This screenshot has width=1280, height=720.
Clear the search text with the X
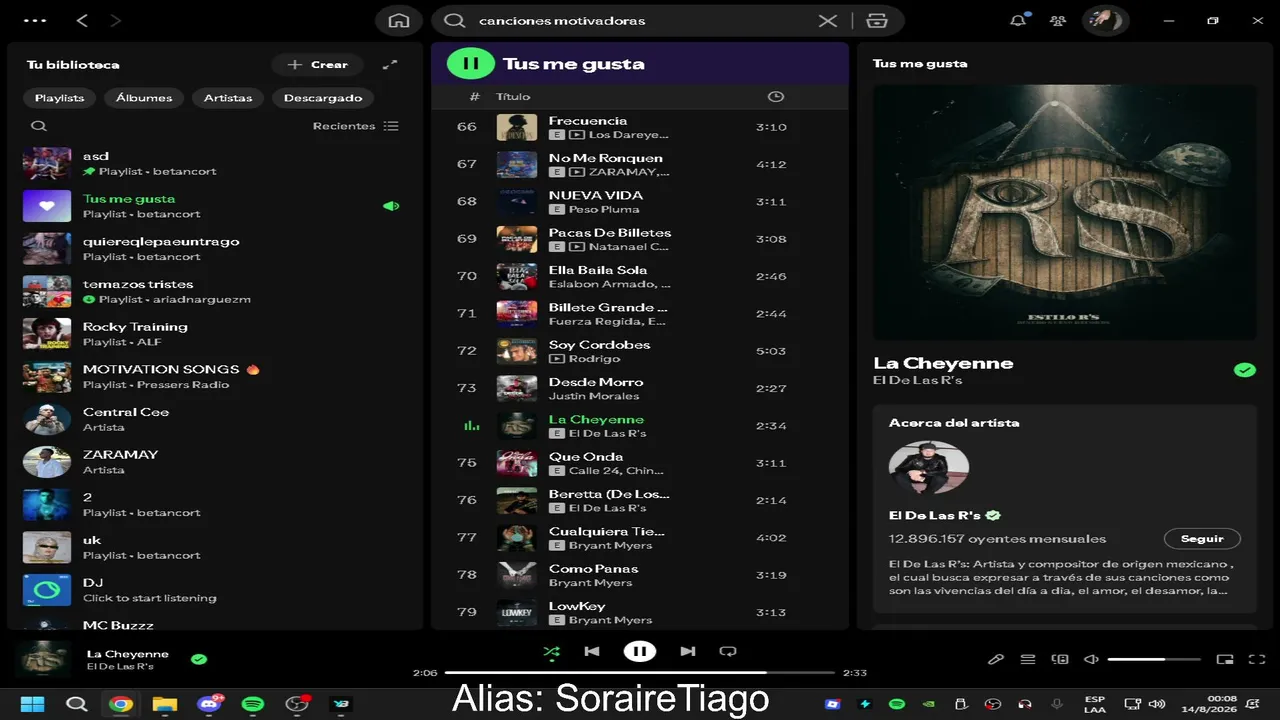tap(828, 20)
